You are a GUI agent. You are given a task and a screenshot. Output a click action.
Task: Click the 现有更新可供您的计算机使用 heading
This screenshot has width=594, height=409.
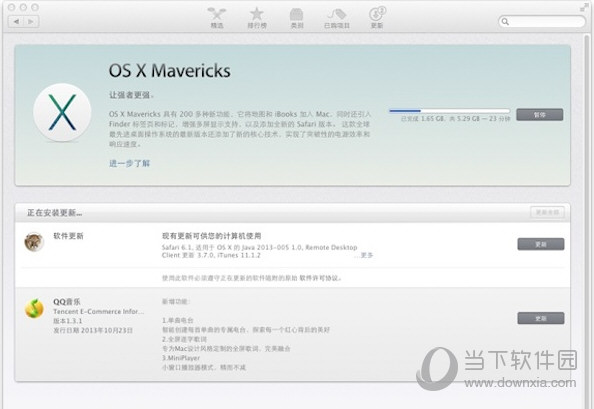point(211,236)
